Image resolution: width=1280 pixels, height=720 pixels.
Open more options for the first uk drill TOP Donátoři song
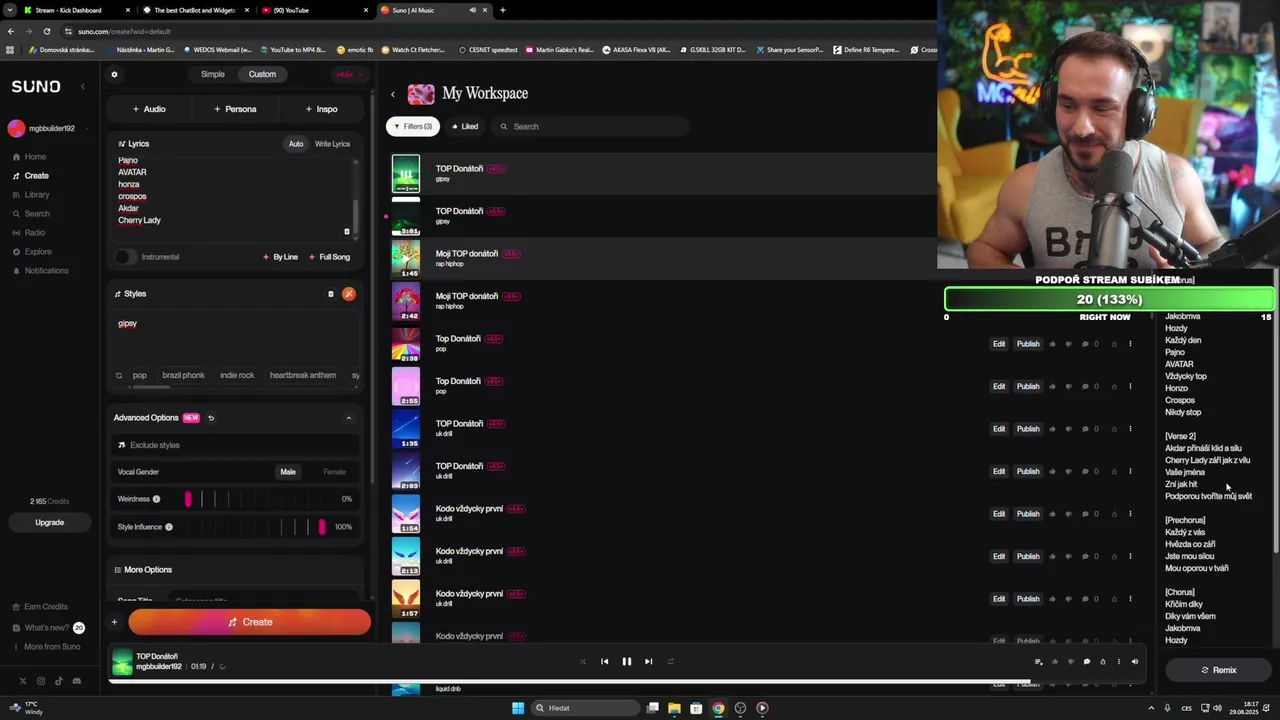[x=1130, y=429]
